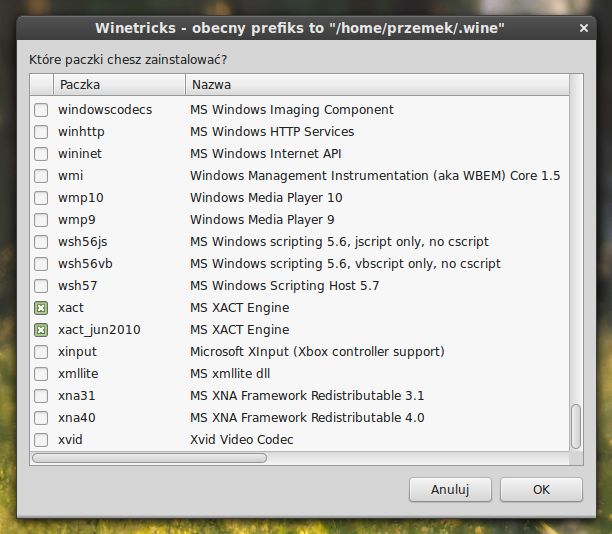This screenshot has height=534, width=612.
Task: Check the wmi package checkbox
Action: (x=41, y=176)
